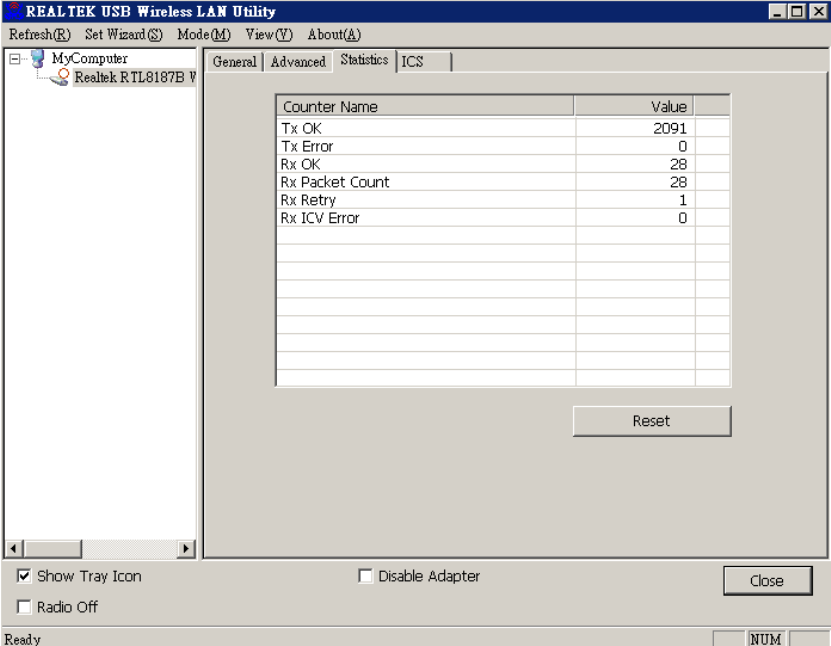
Task: Click the Rx Retry value 1
Action: click(x=683, y=200)
